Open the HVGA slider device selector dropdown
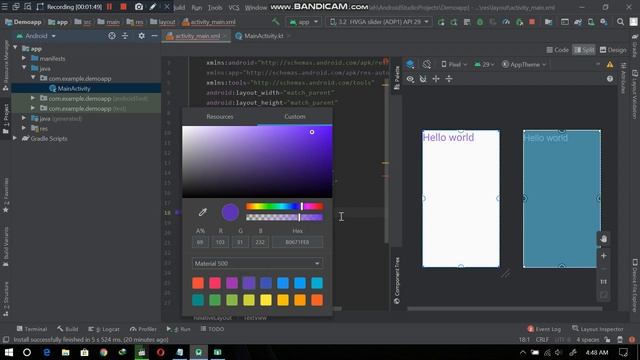This screenshot has height=360, width=640. (379, 22)
